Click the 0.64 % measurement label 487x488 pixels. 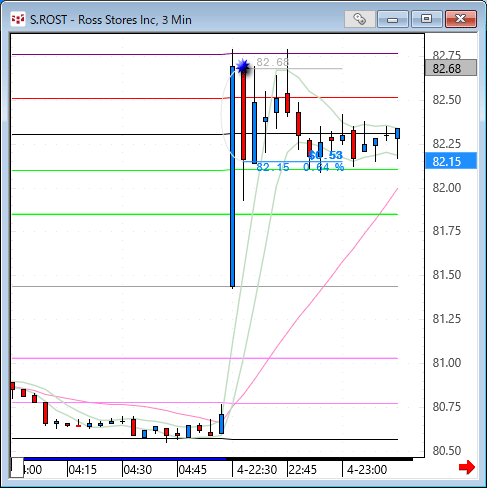(324, 167)
